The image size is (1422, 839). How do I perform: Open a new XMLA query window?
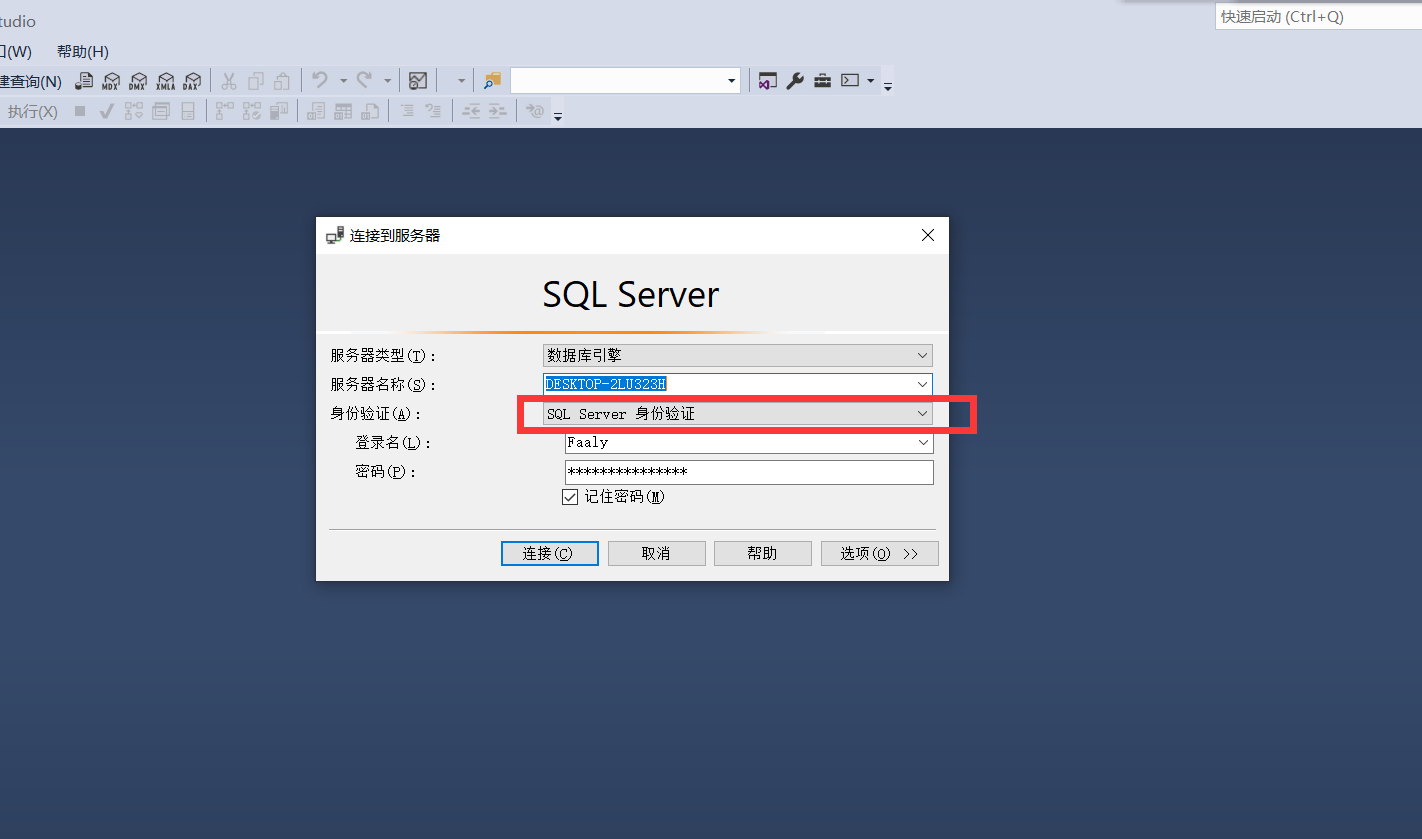(165, 80)
